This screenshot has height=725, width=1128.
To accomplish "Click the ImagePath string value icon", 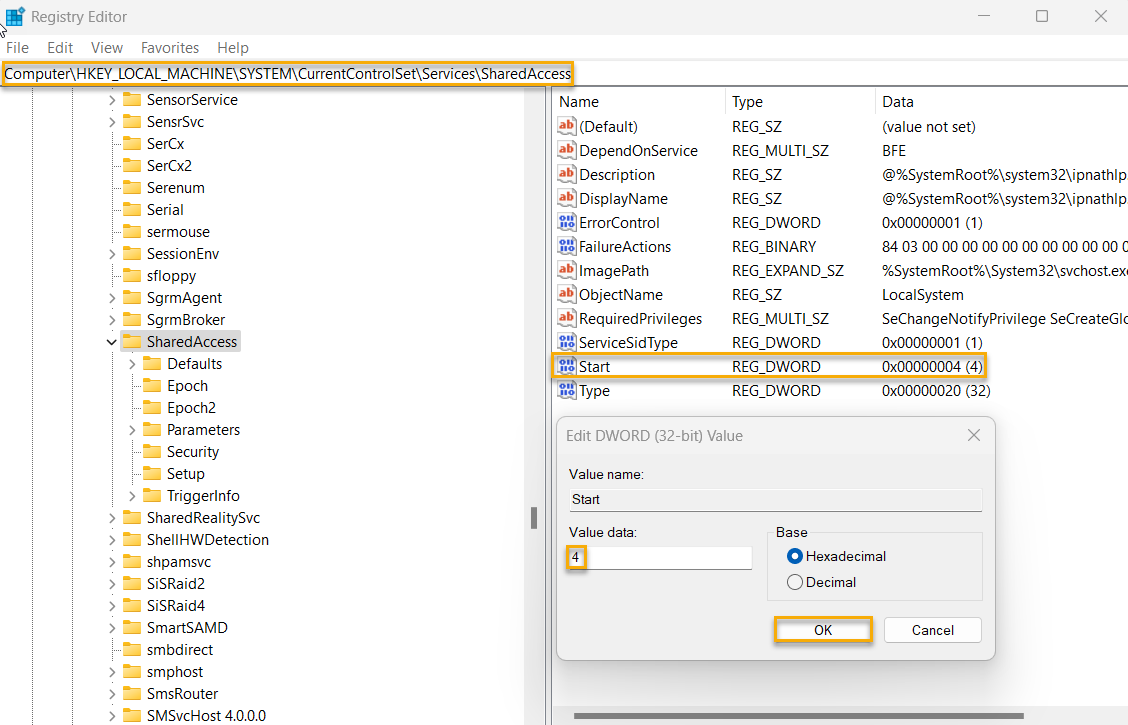I will pos(567,271).
